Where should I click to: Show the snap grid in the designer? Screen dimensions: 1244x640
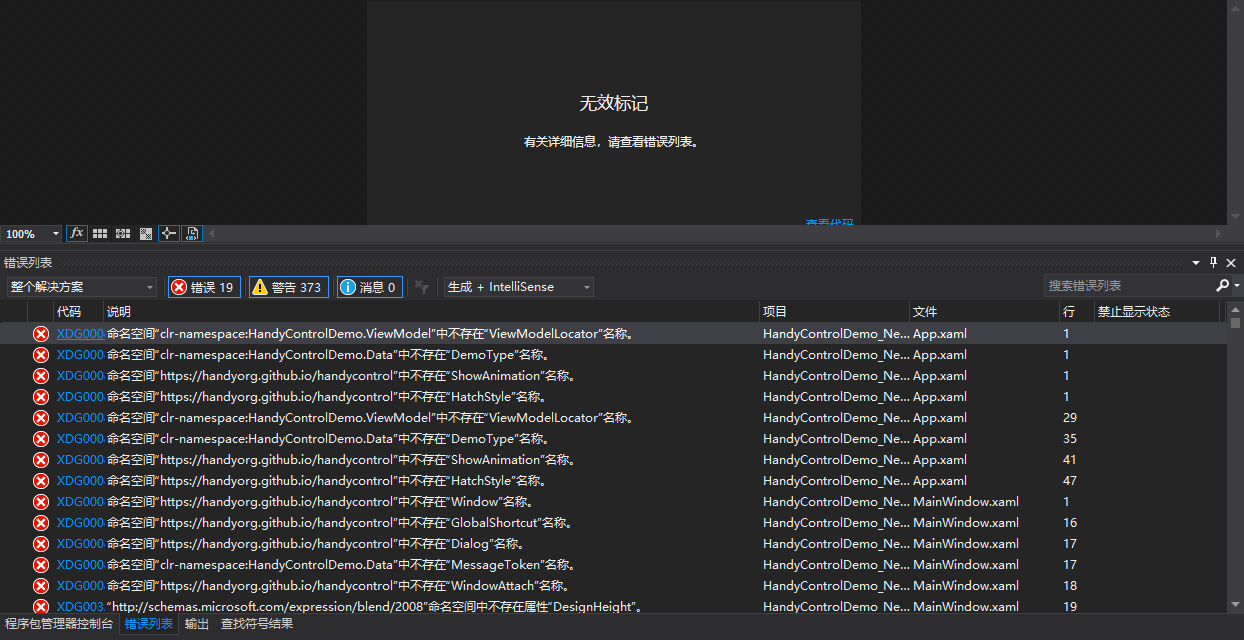[100, 233]
